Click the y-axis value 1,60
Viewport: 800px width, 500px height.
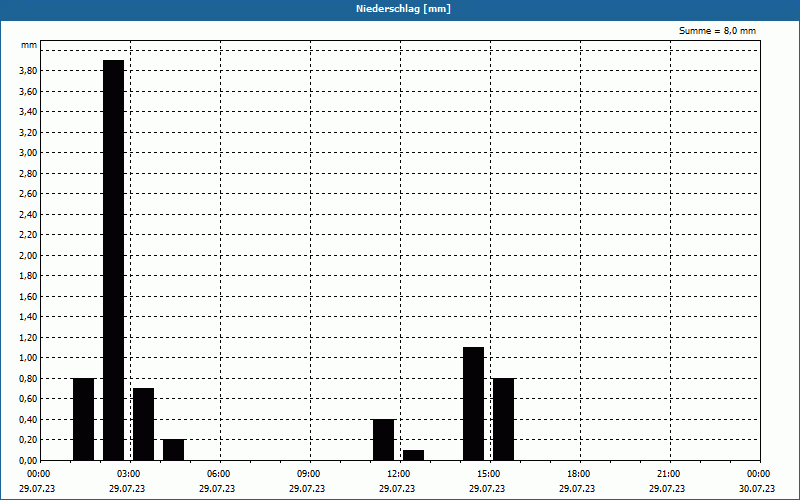point(28,296)
